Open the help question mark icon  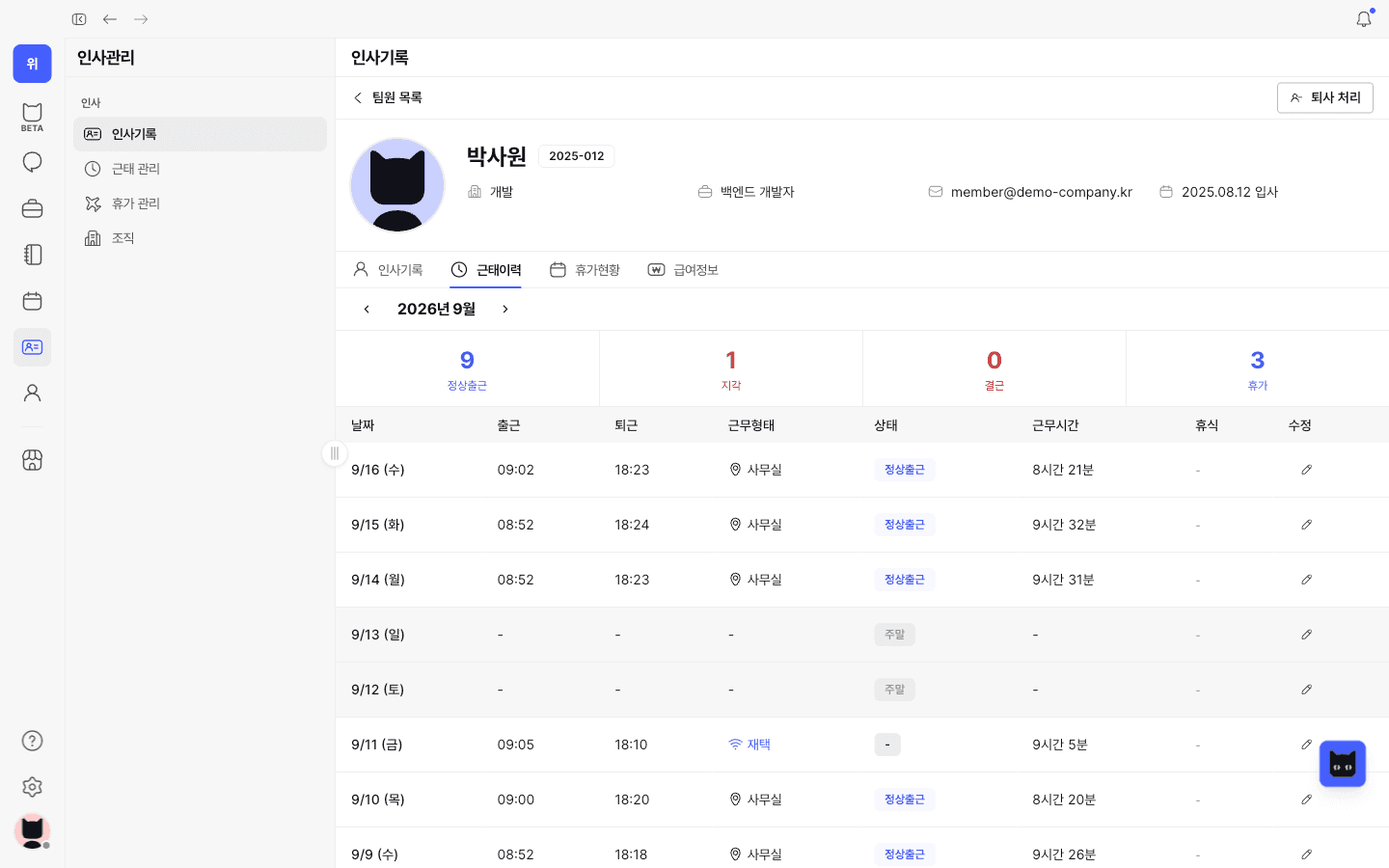[32, 741]
